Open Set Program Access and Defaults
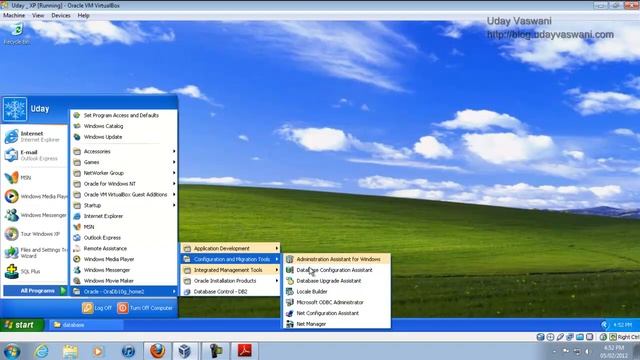This screenshot has width=640, height=360. (x=124, y=116)
